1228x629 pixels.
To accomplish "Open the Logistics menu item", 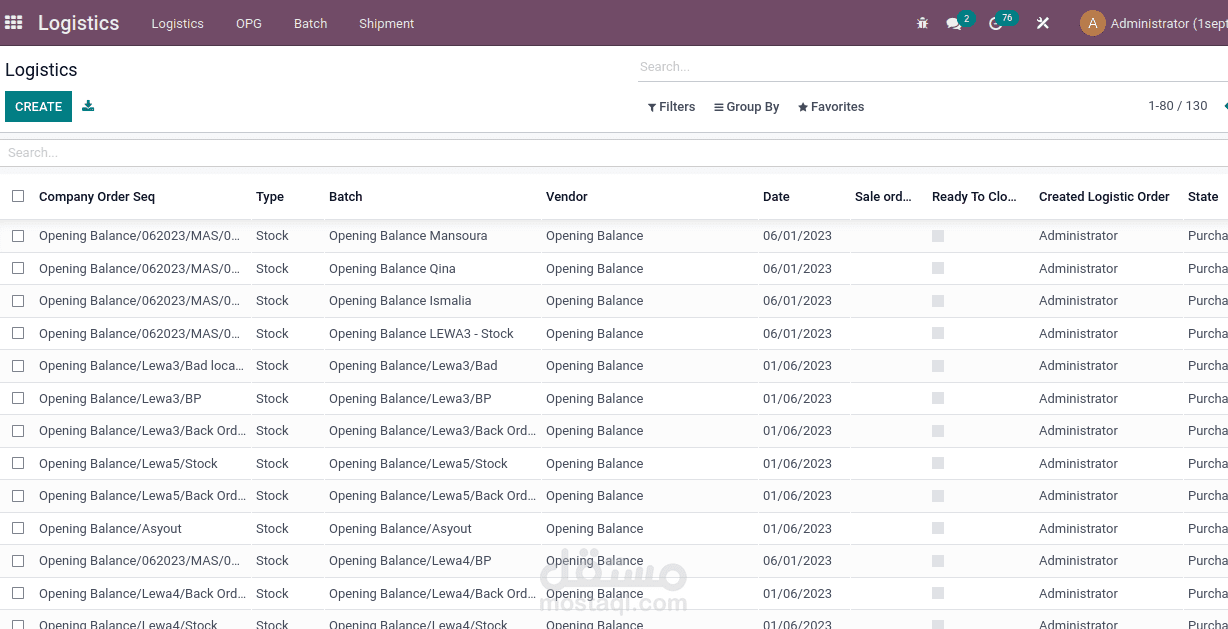I will [x=177, y=23].
